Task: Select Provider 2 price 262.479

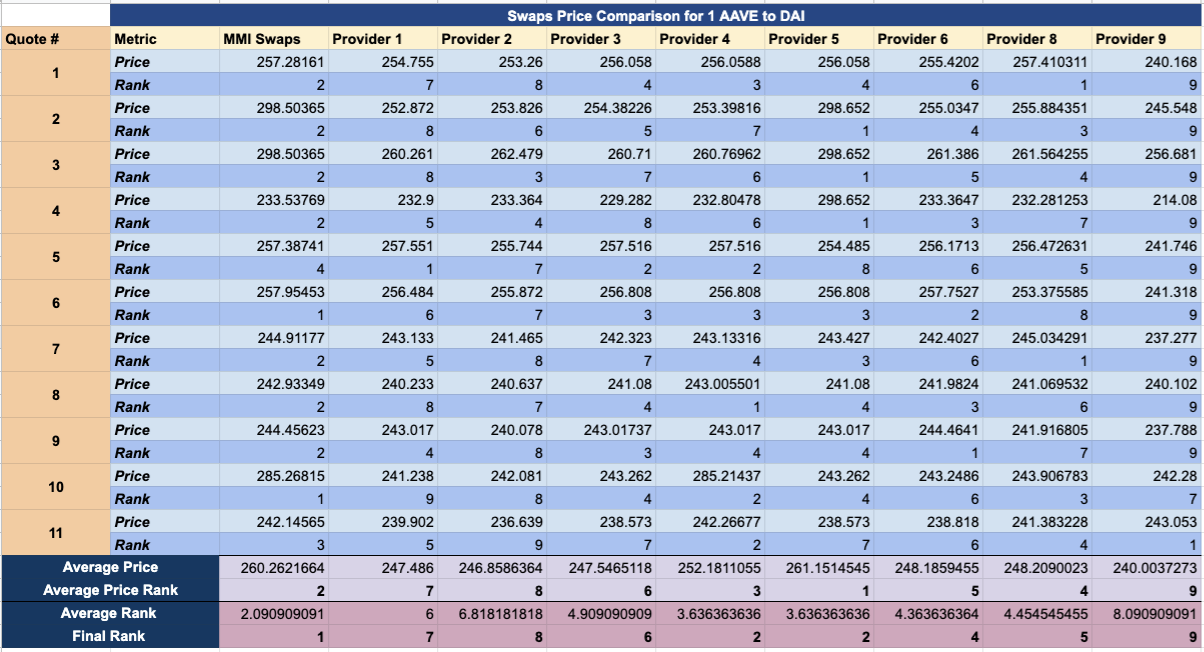Action: (492, 154)
